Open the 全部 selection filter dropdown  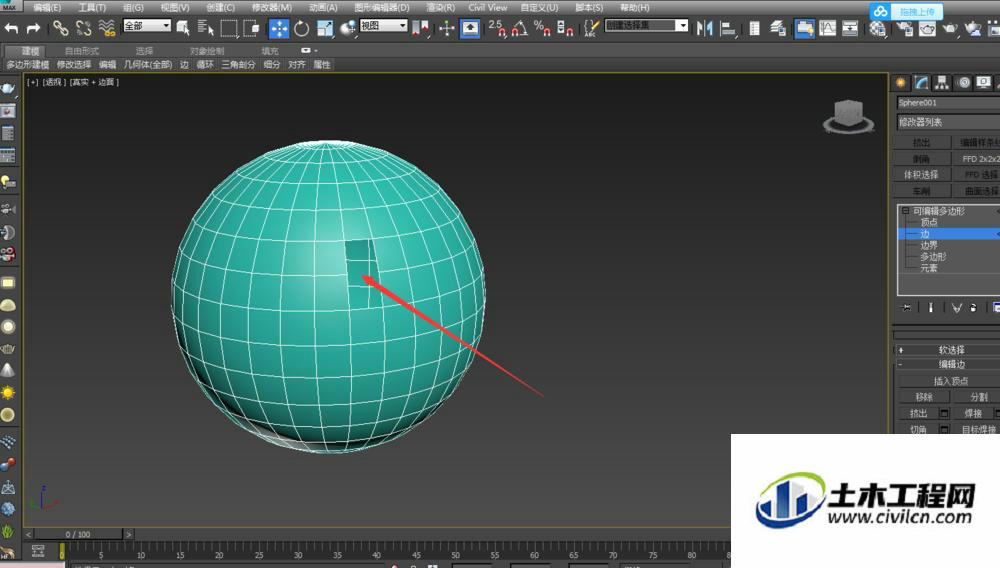click(147, 25)
